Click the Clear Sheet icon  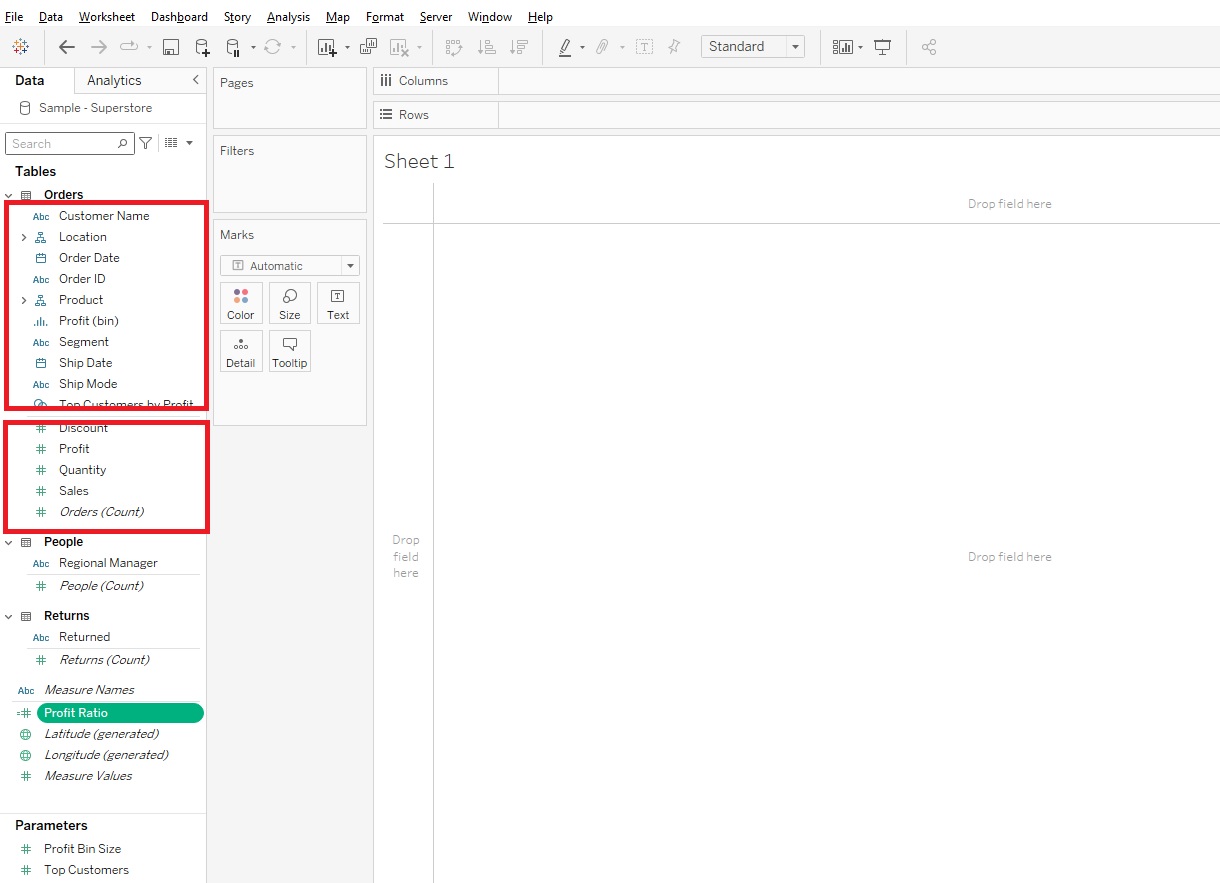pos(399,47)
